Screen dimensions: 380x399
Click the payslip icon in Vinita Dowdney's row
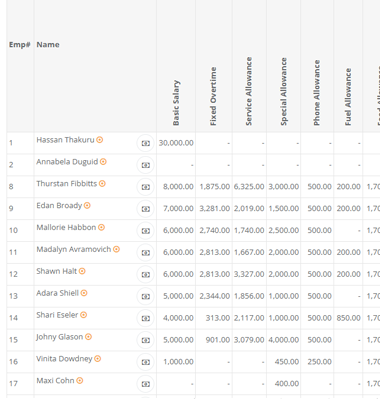click(x=146, y=362)
